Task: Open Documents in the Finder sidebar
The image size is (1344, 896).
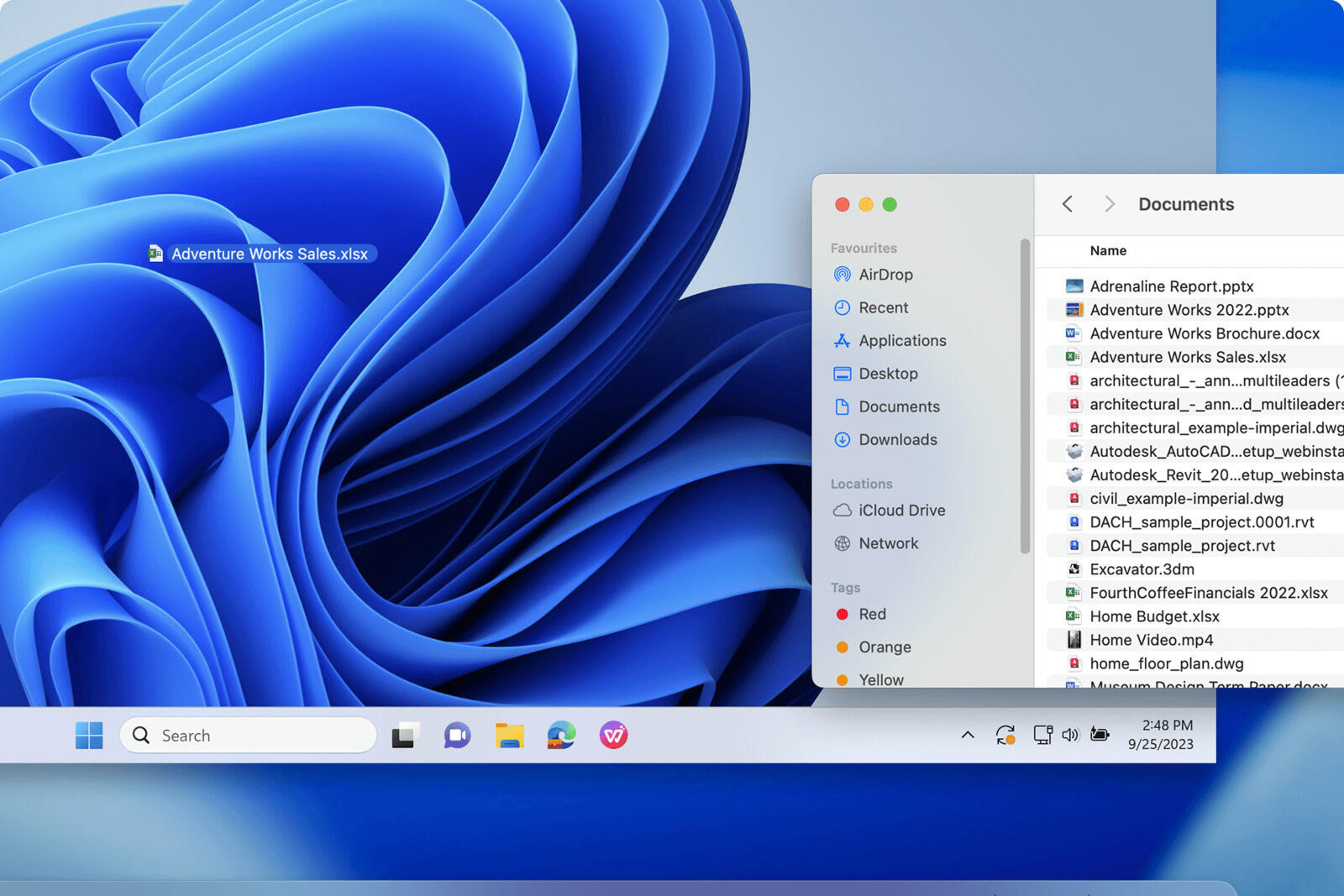Action: coord(899,406)
